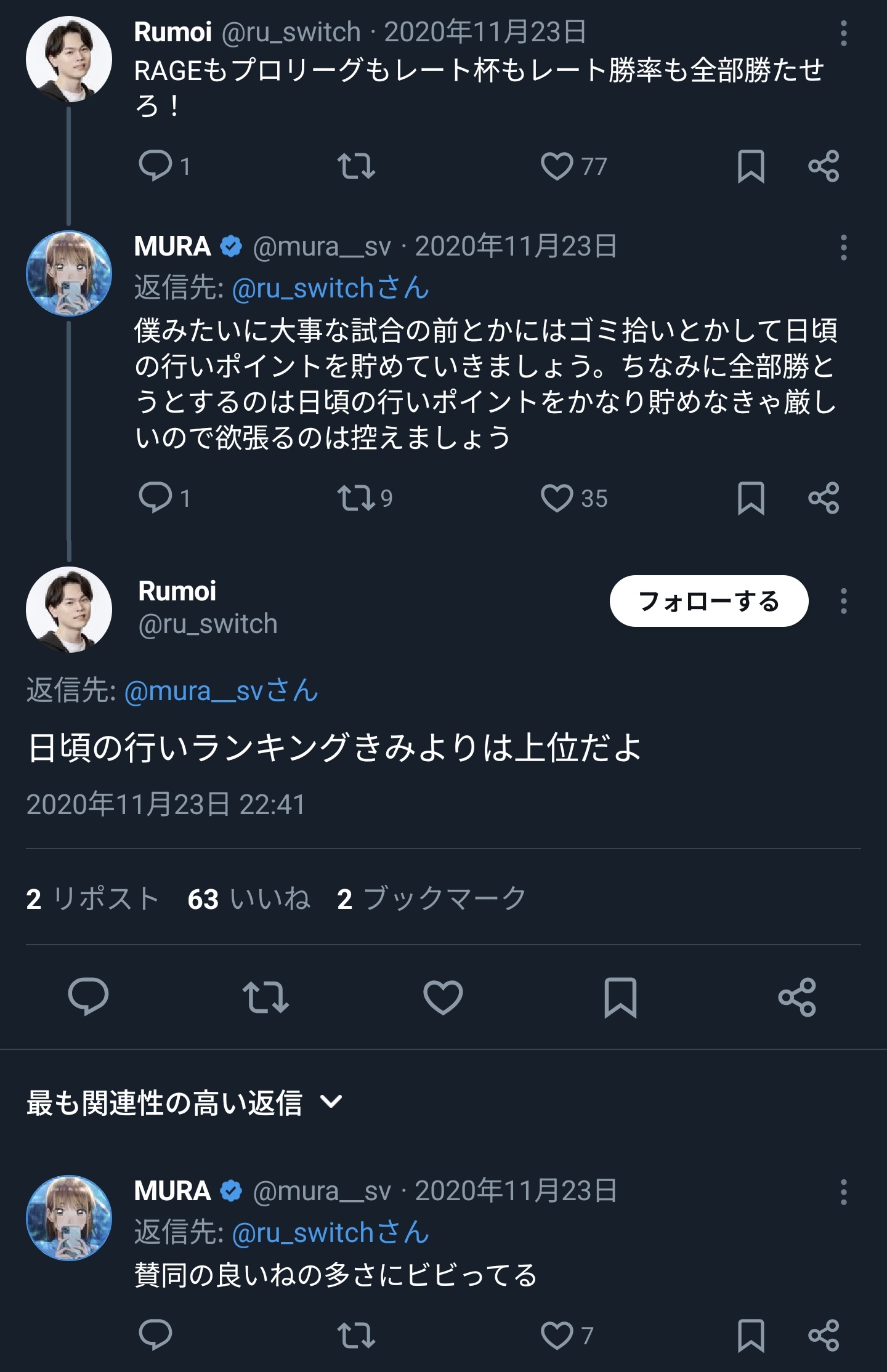Bookmark the main Rumoi tweet
Viewport: 887px width, 1372px height.
click(620, 996)
